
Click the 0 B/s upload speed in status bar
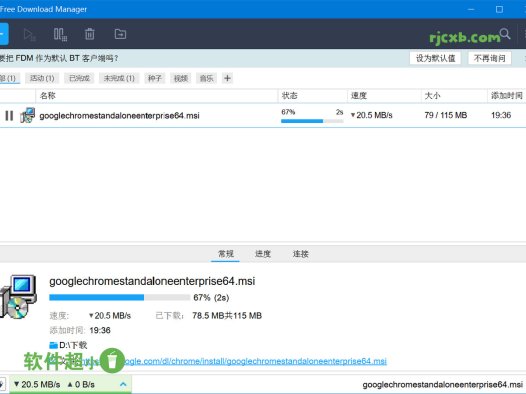point(81,385)
